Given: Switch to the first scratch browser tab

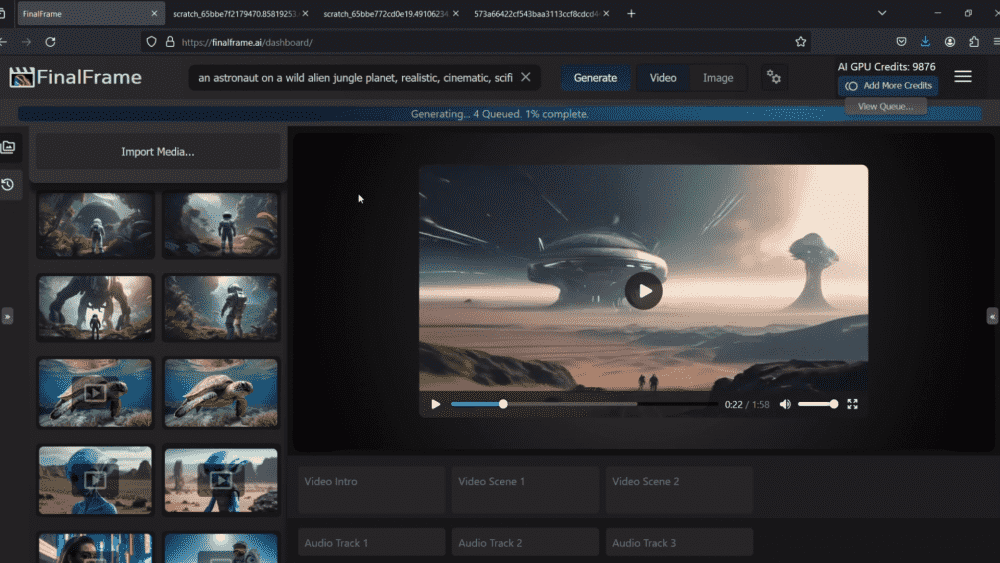Looking at the screenshot, I should (x=236, y=14).
